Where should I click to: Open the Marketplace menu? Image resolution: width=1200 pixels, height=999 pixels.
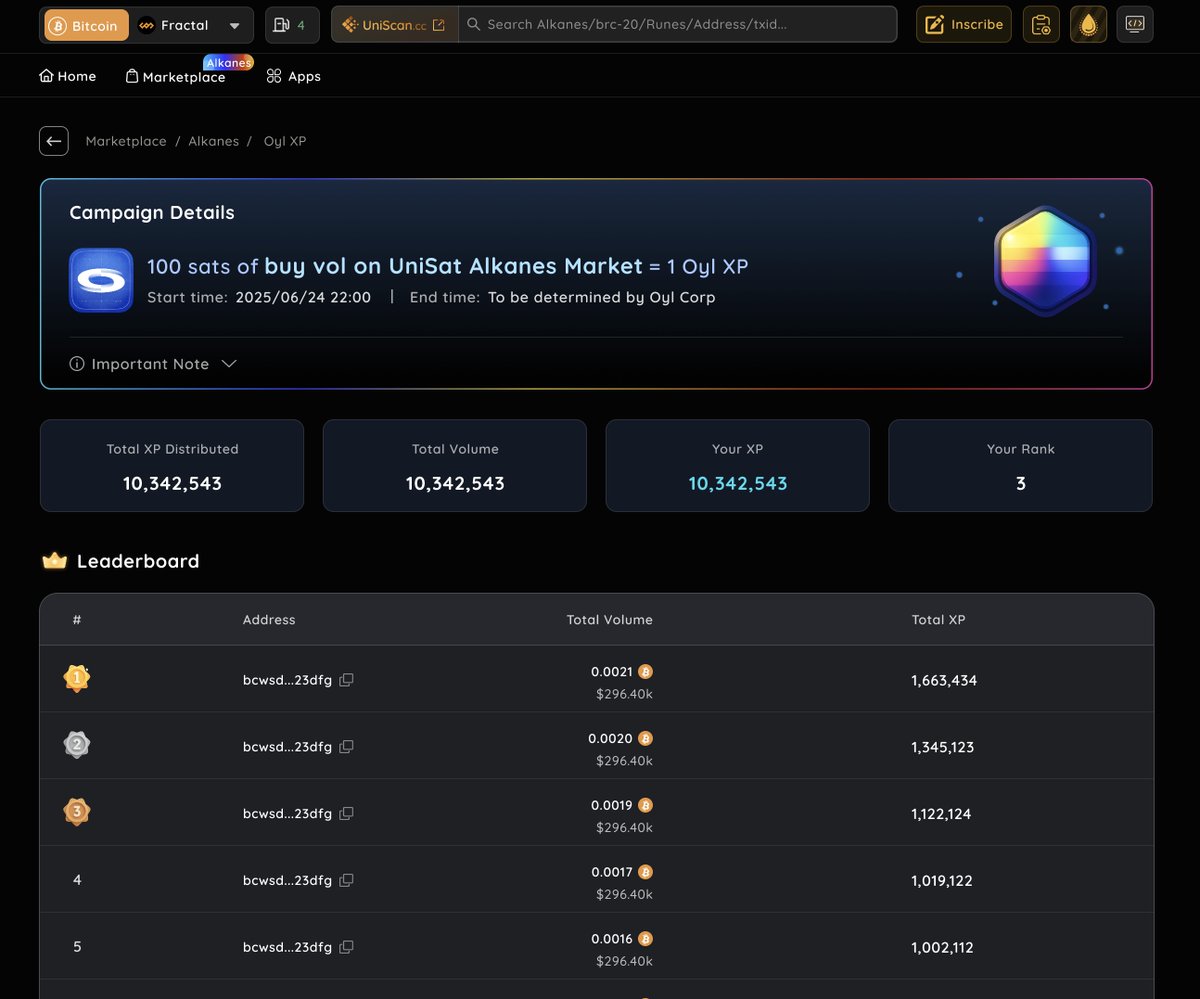[175, 77]
